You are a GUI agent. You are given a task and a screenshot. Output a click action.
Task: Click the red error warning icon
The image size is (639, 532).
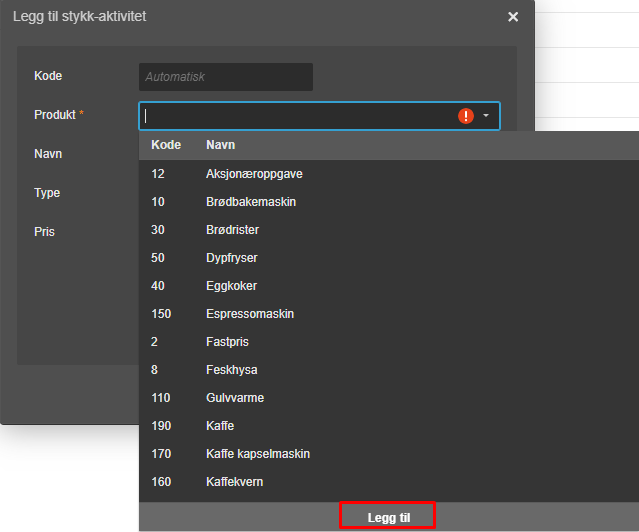(465, 116)
